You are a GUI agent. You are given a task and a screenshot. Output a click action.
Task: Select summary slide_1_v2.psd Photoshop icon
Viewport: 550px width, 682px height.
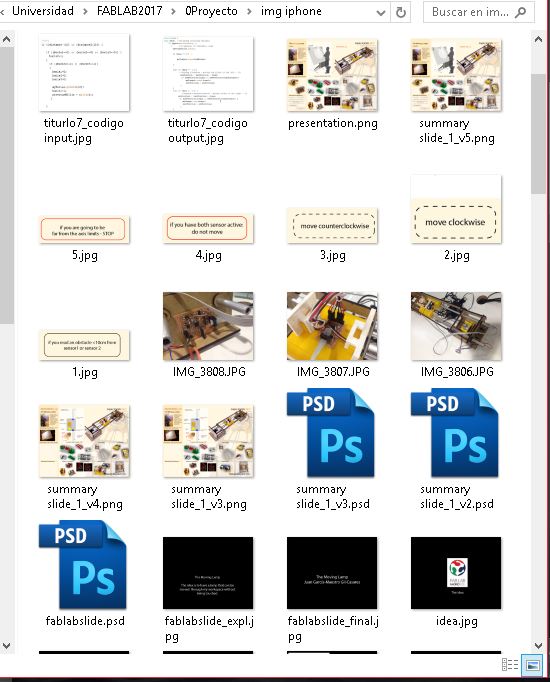coord(455,433)
